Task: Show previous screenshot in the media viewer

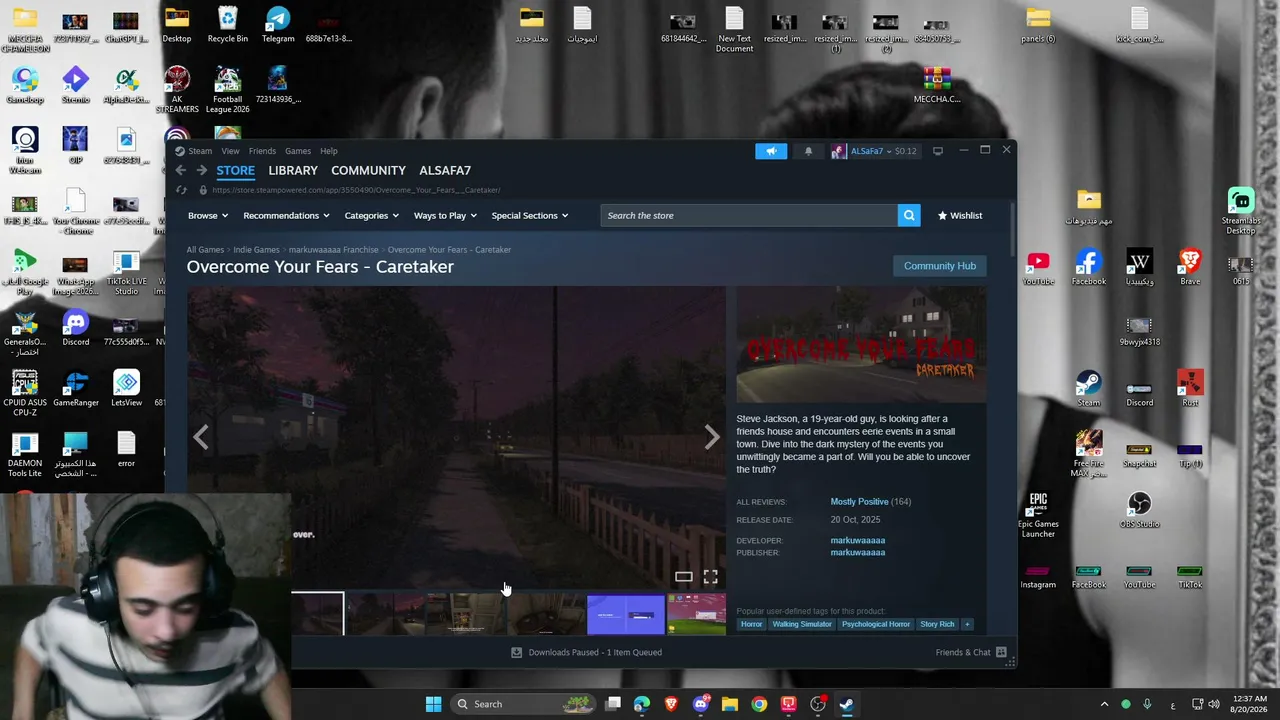Action: (201, 437)
